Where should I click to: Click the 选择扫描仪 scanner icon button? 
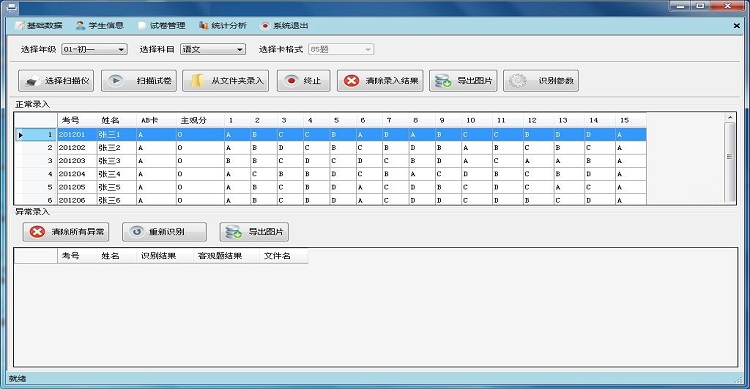56,81
